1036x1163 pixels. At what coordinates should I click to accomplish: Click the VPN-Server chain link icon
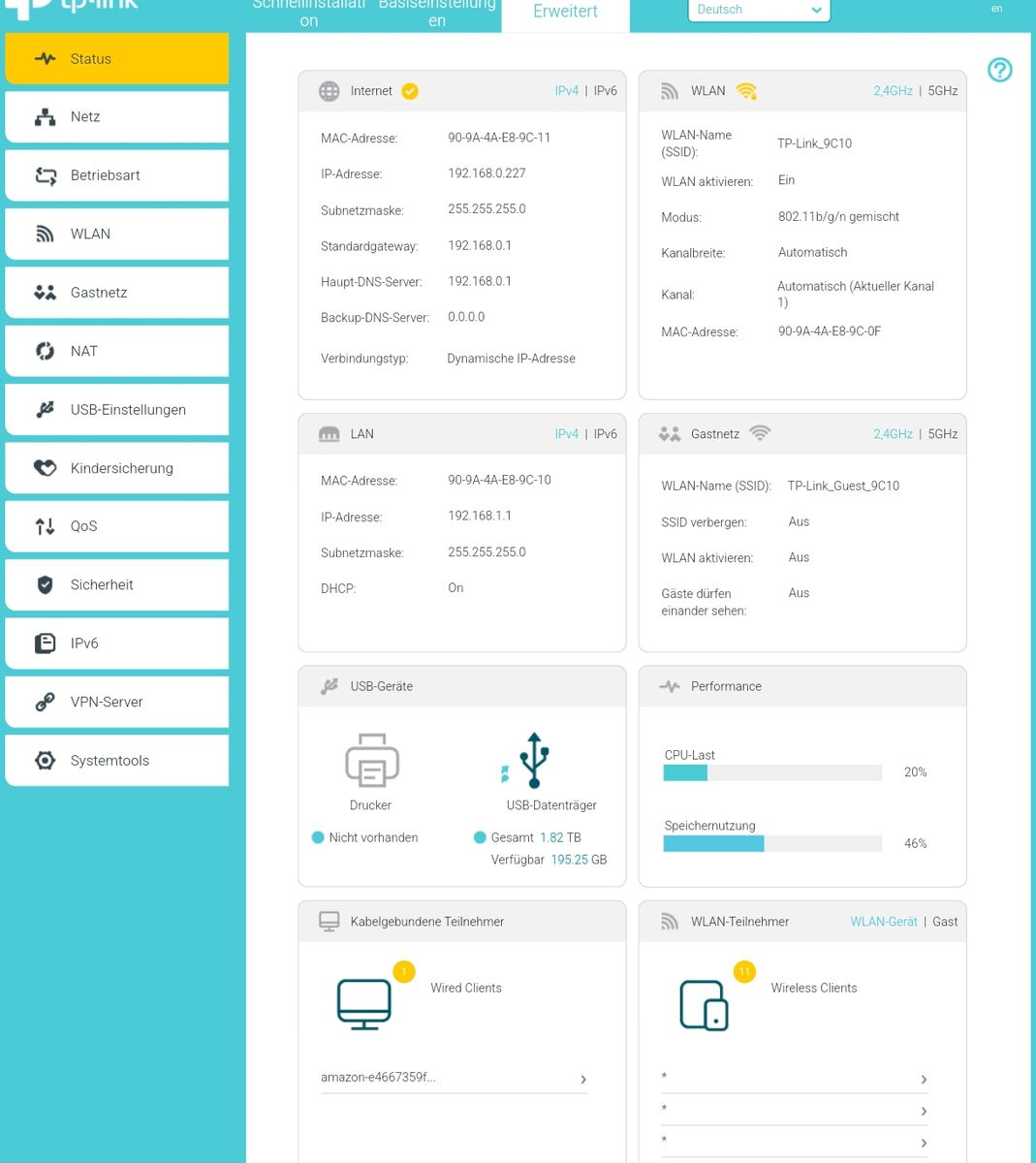45,702
